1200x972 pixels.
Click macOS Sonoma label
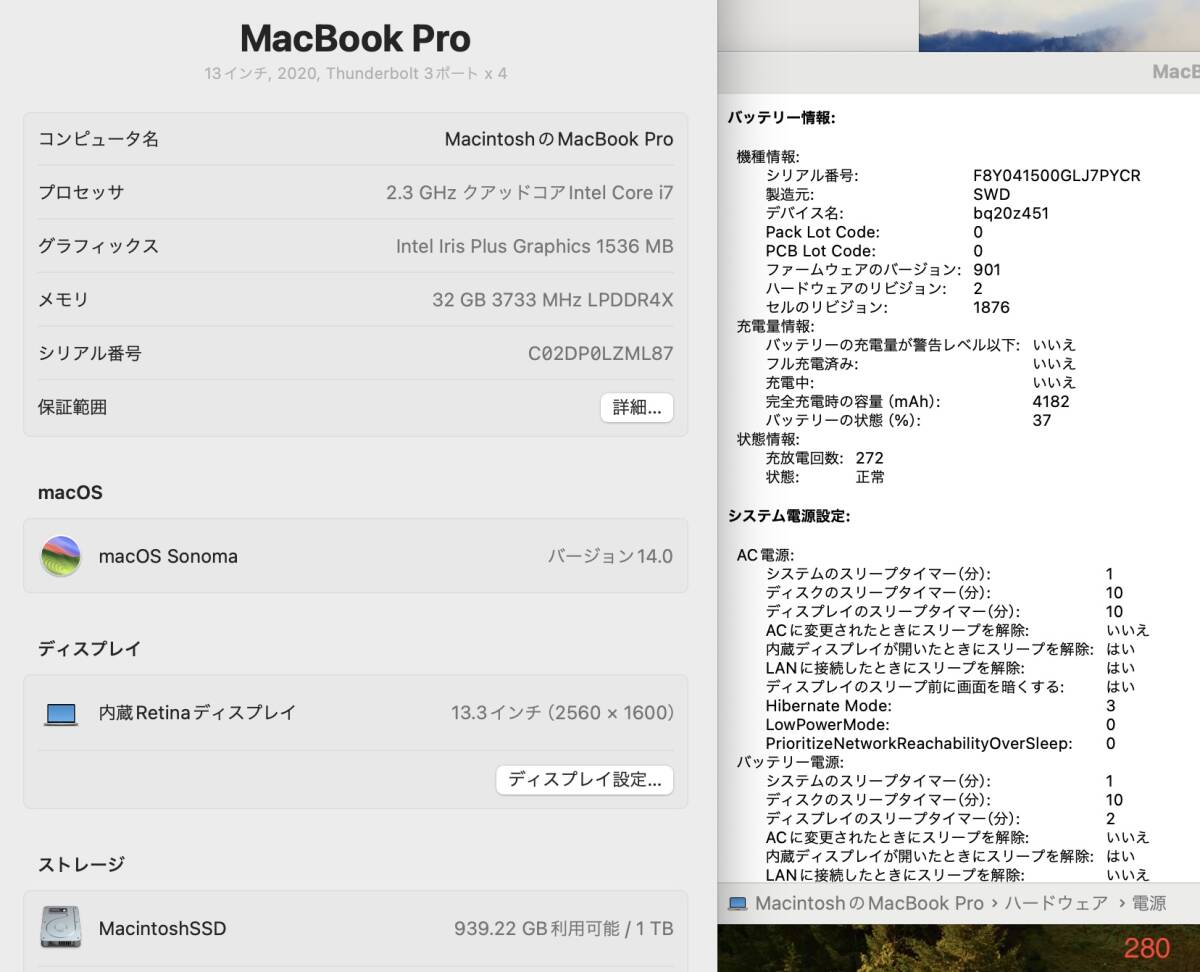click(168, 556)
